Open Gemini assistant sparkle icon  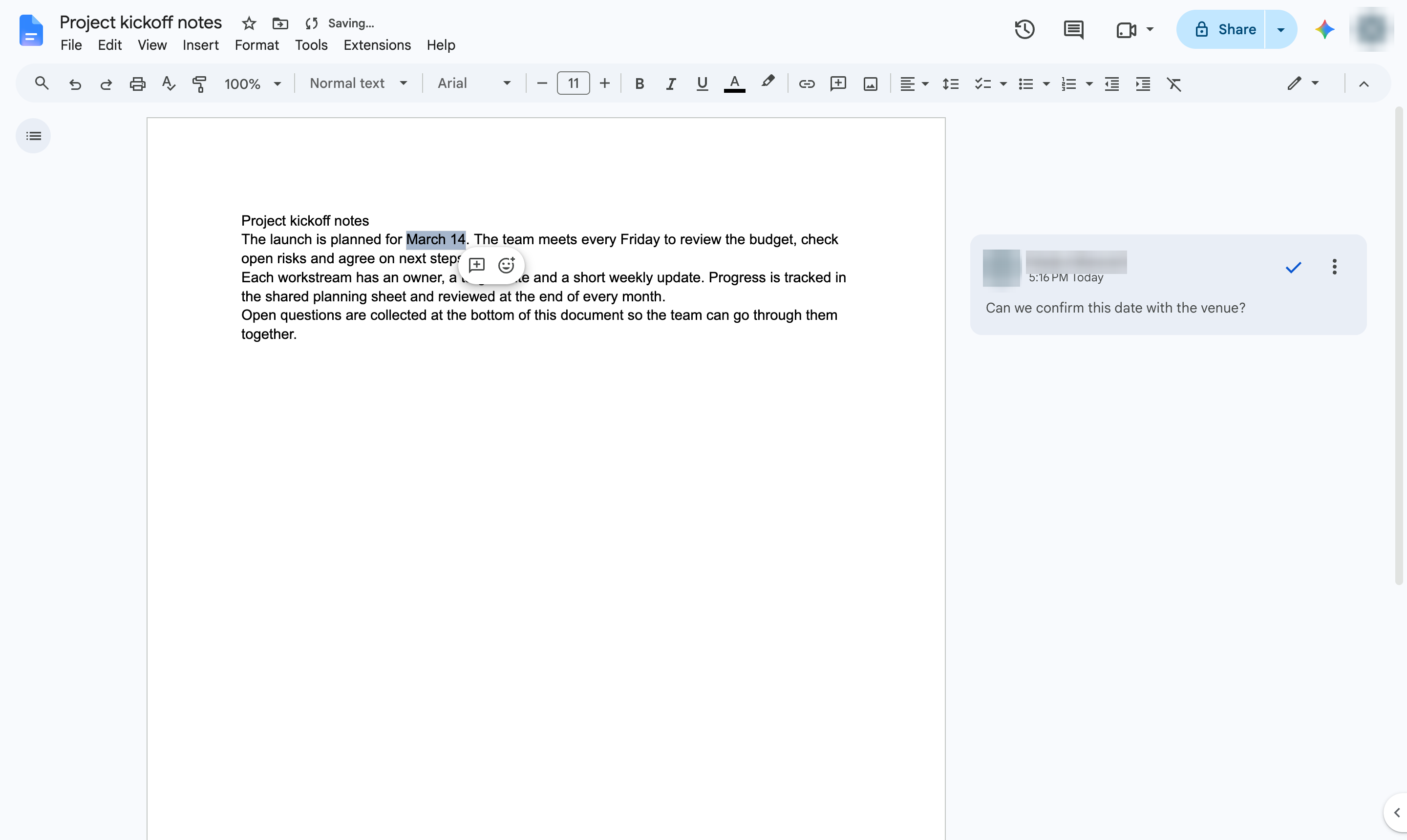[x=1324, y=29]
